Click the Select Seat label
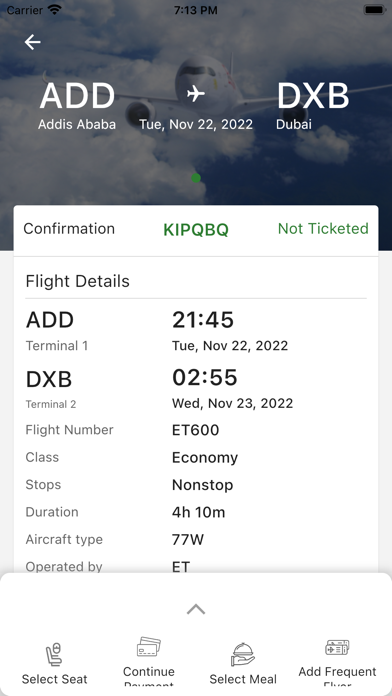 pos(55,679)
